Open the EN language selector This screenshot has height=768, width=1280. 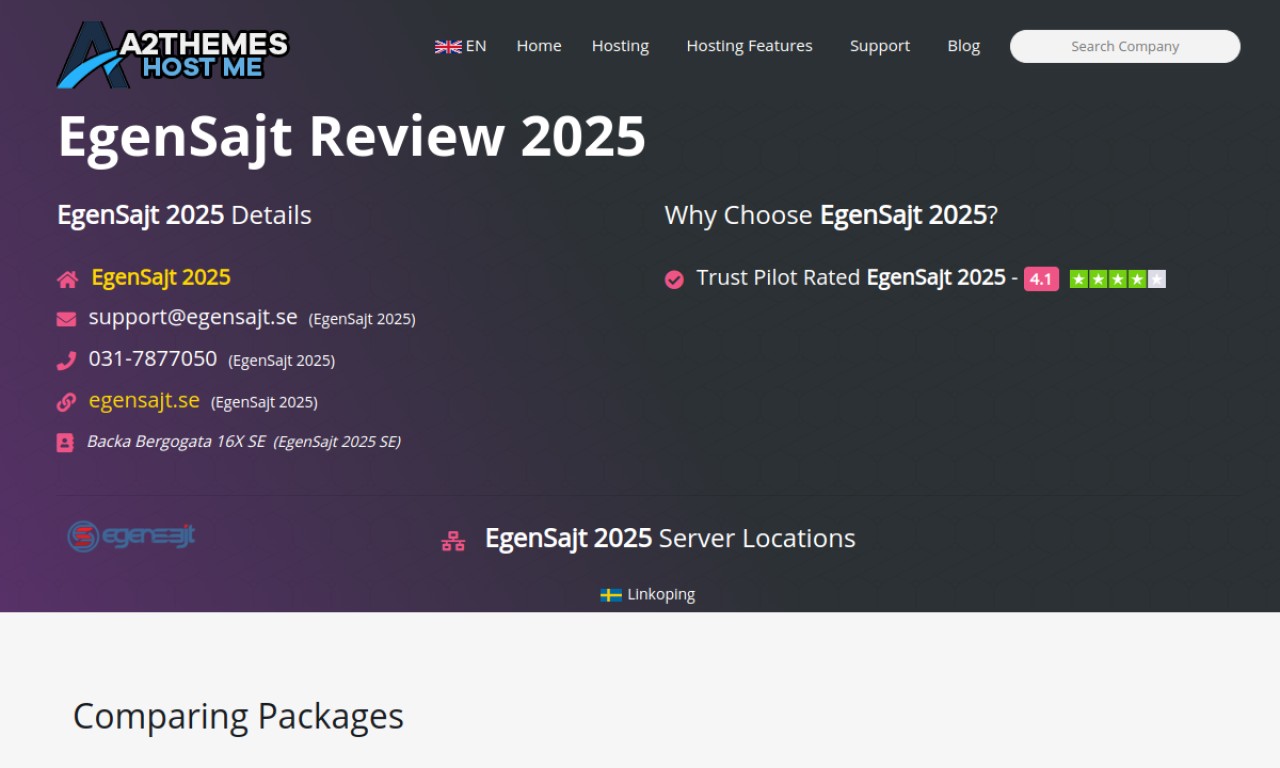tap(461, 46)
